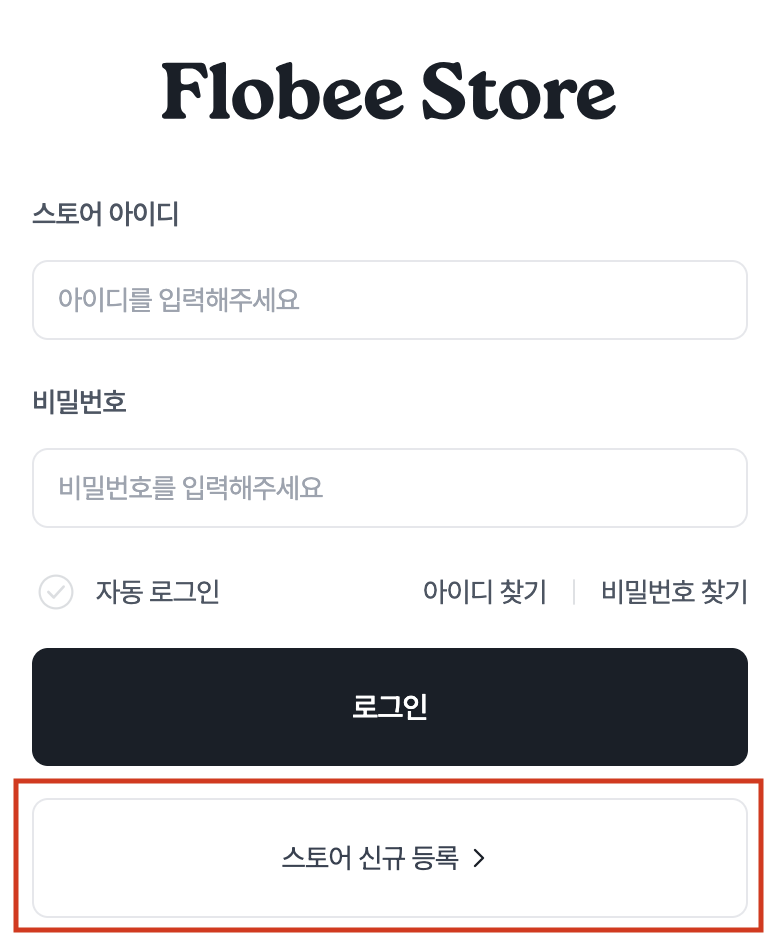Click the dark login submit button

[389, 706]
